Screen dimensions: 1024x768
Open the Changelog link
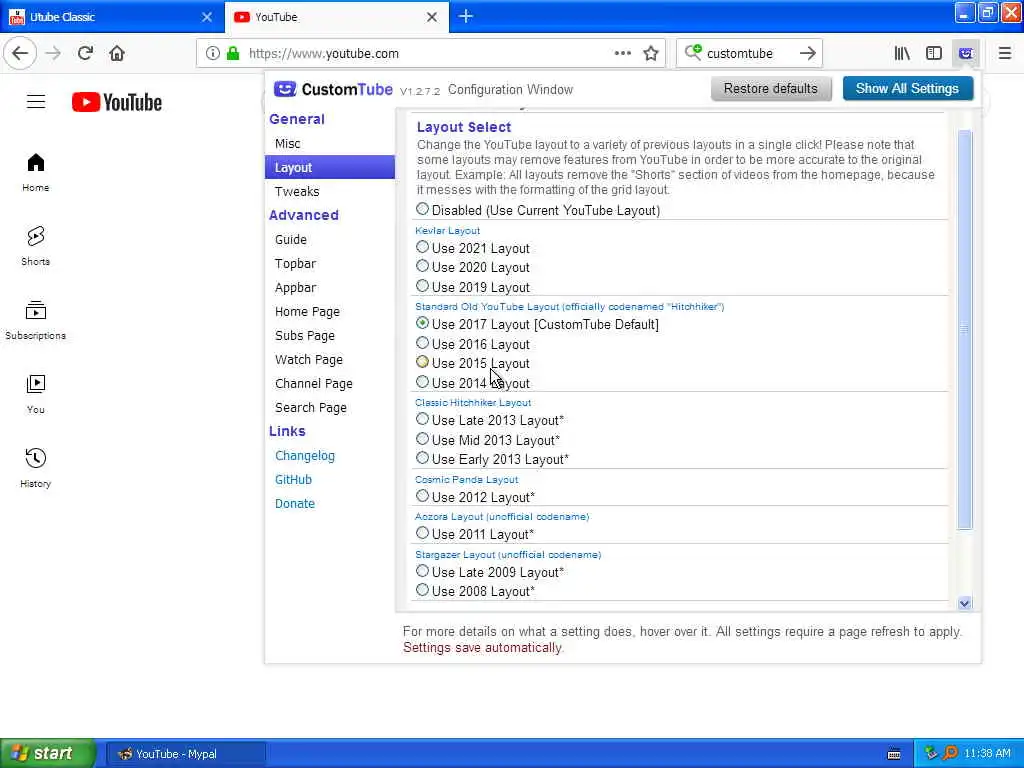pos(305,456)
